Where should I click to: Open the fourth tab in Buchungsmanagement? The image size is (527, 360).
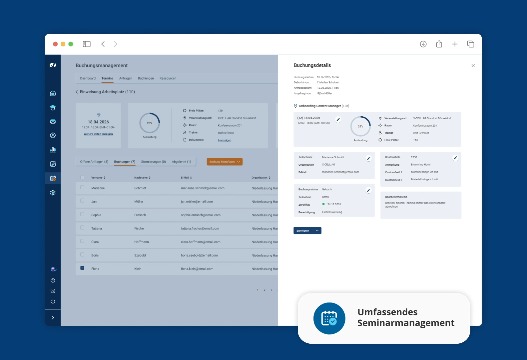(x=146, y=78)
